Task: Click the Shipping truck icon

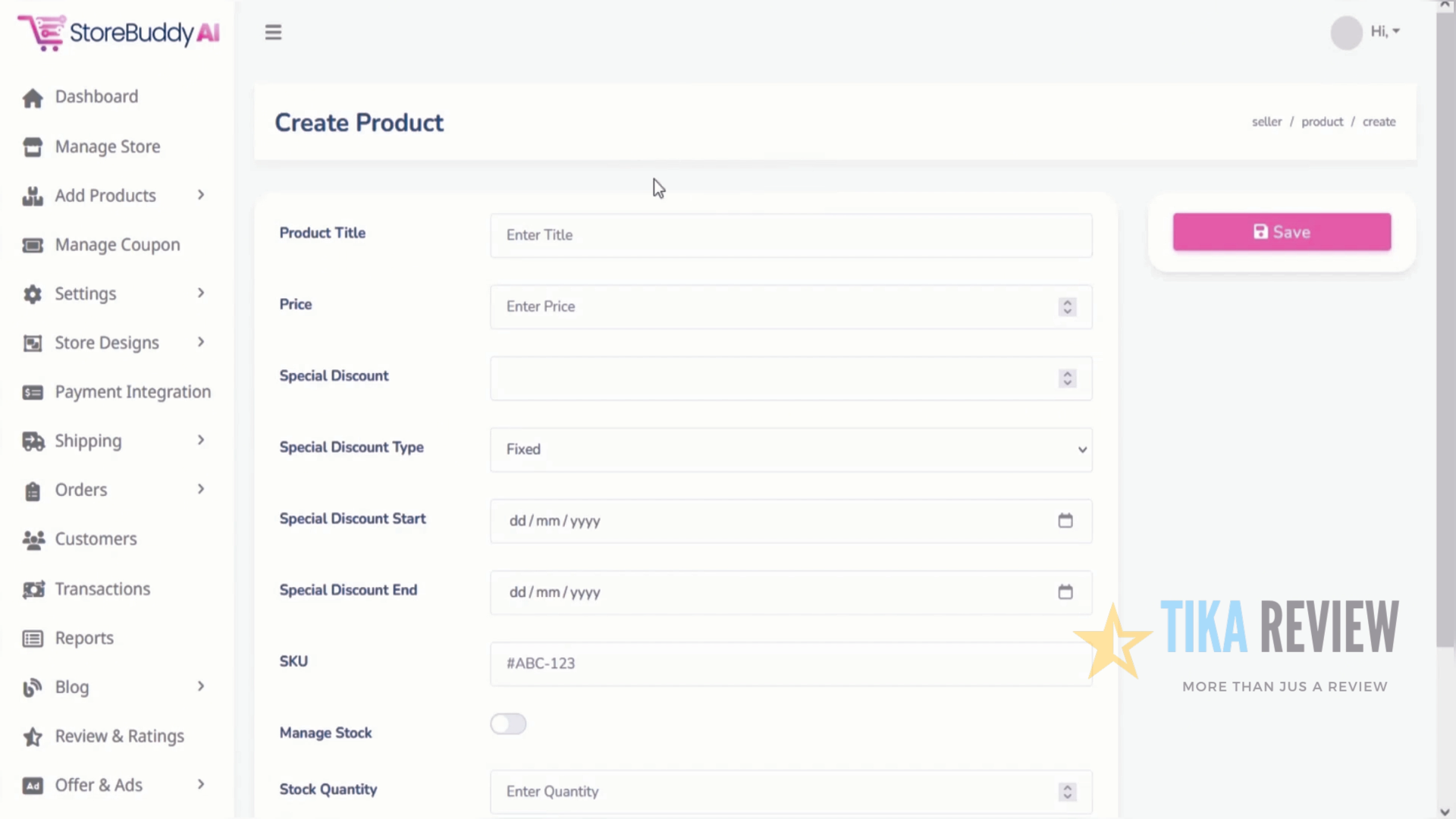Action: (33, 441)
